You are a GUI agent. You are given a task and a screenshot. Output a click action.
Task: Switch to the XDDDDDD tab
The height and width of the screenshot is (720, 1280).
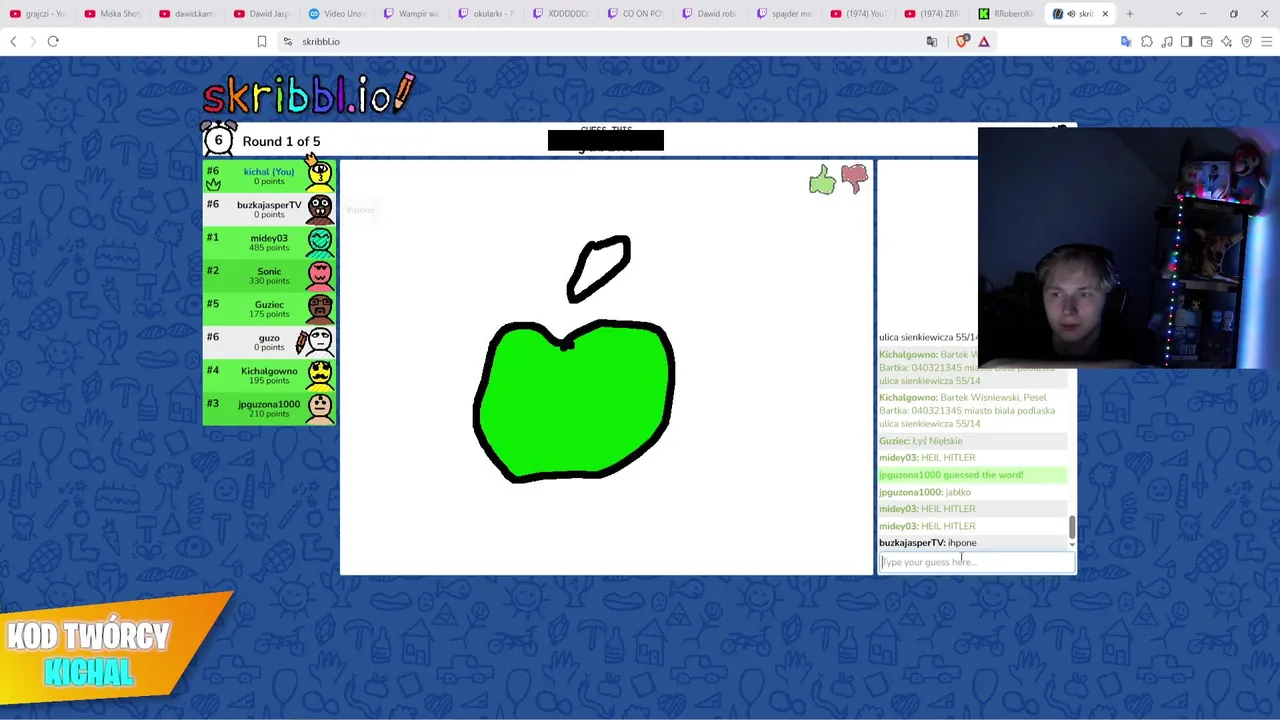pyautogui.click(x=562, y=14)
